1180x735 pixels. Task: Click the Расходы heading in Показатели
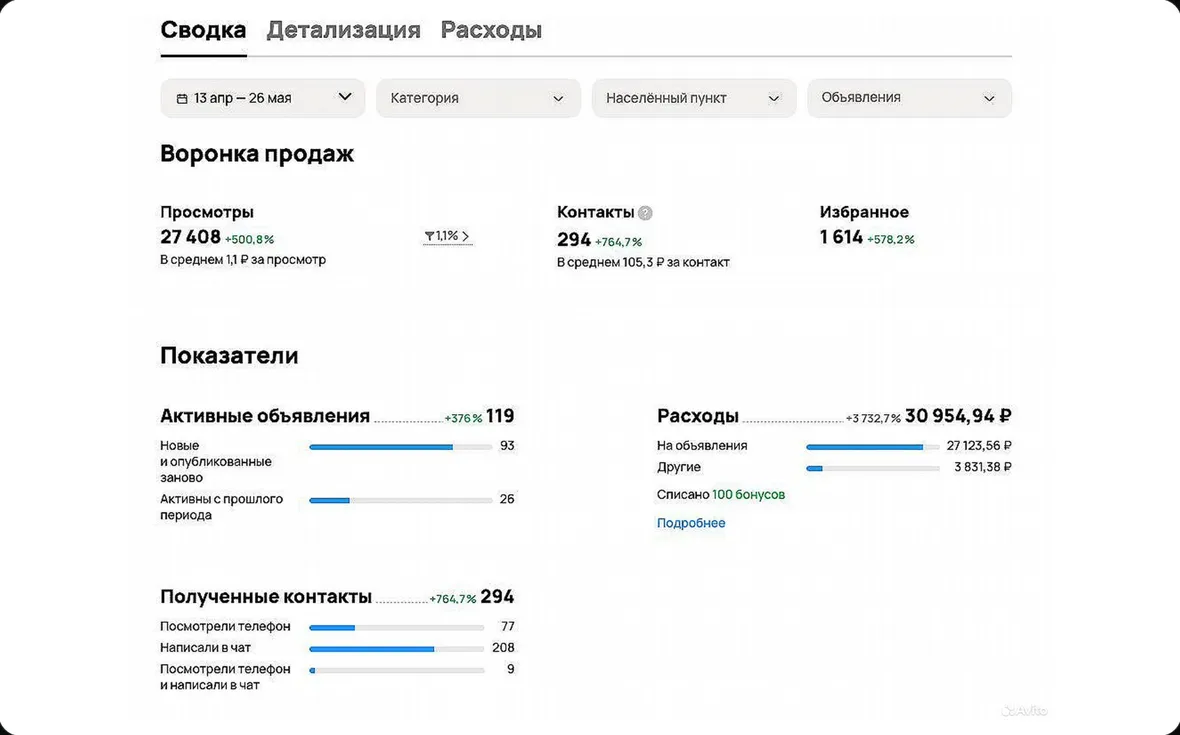click(x=698, y=416)
